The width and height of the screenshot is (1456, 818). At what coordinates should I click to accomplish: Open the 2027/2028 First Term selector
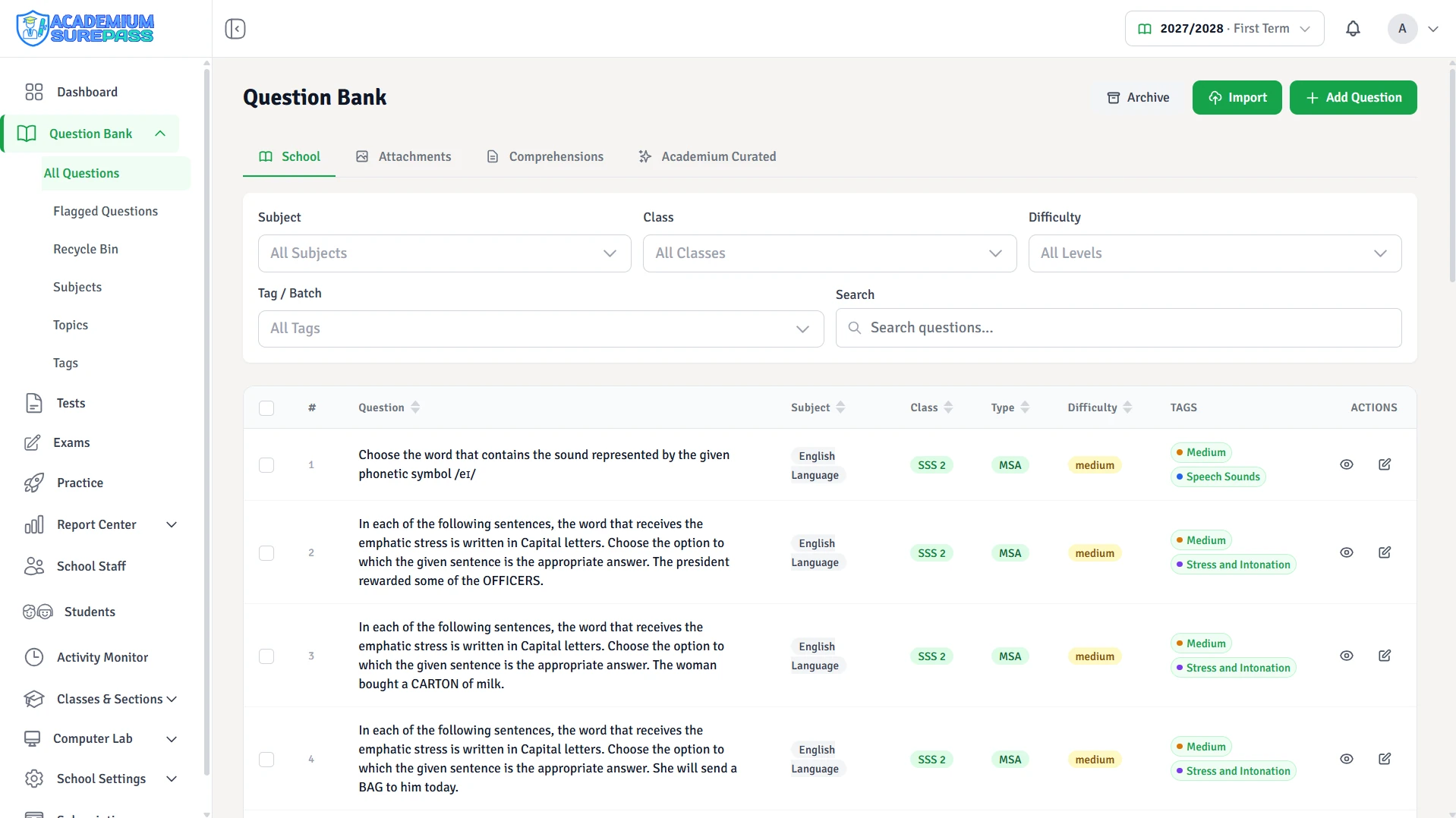1224,29
